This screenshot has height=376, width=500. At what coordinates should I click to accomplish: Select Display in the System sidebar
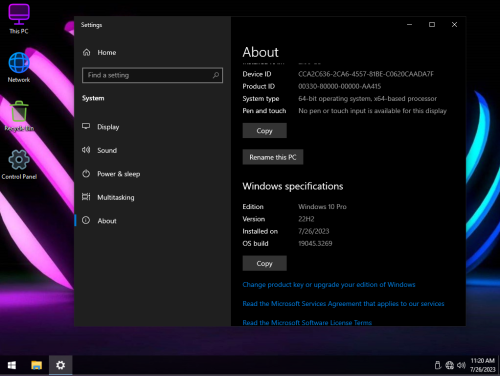(x=101, y=127)
